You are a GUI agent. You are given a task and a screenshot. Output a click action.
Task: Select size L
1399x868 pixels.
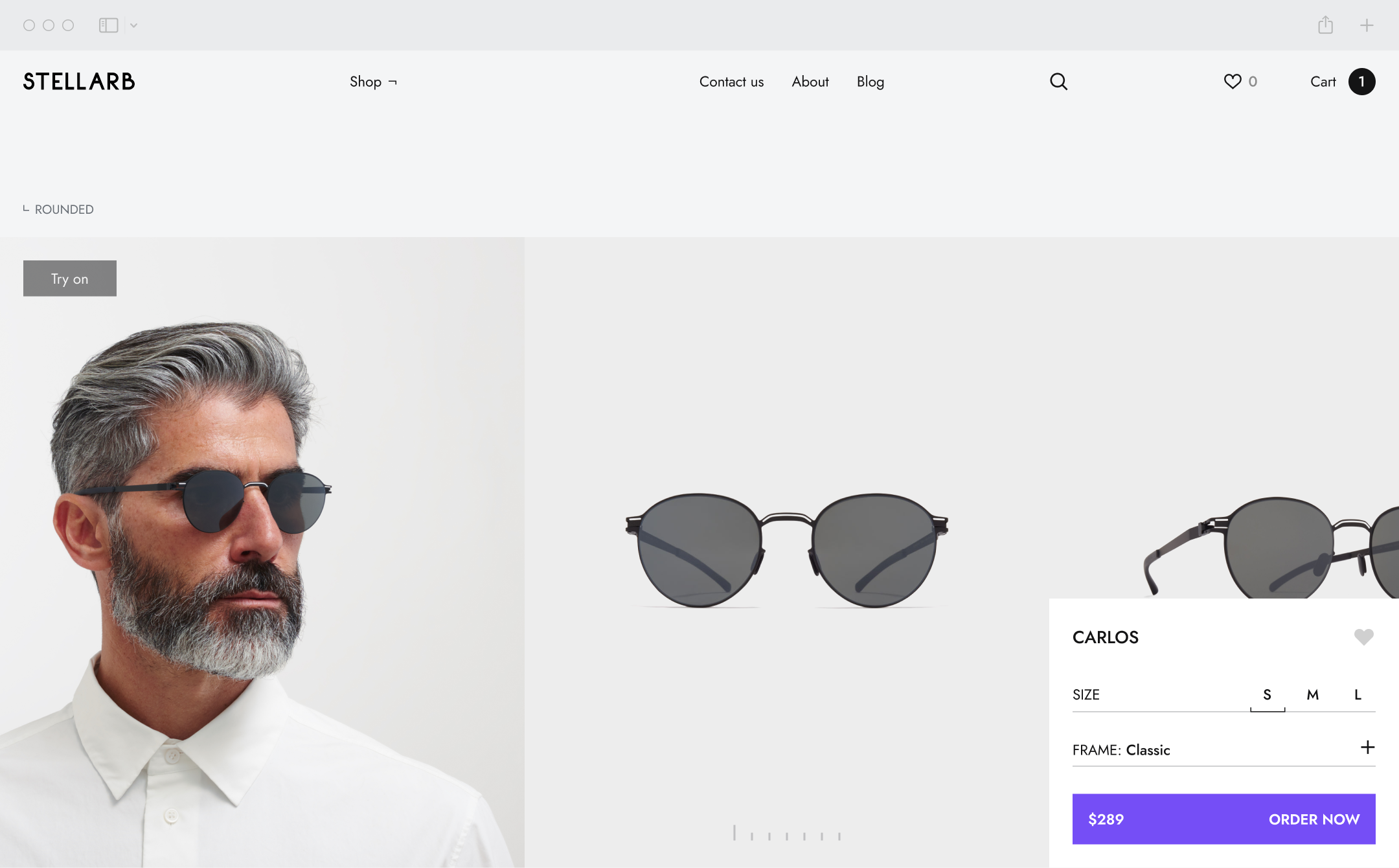[1358, 694]
